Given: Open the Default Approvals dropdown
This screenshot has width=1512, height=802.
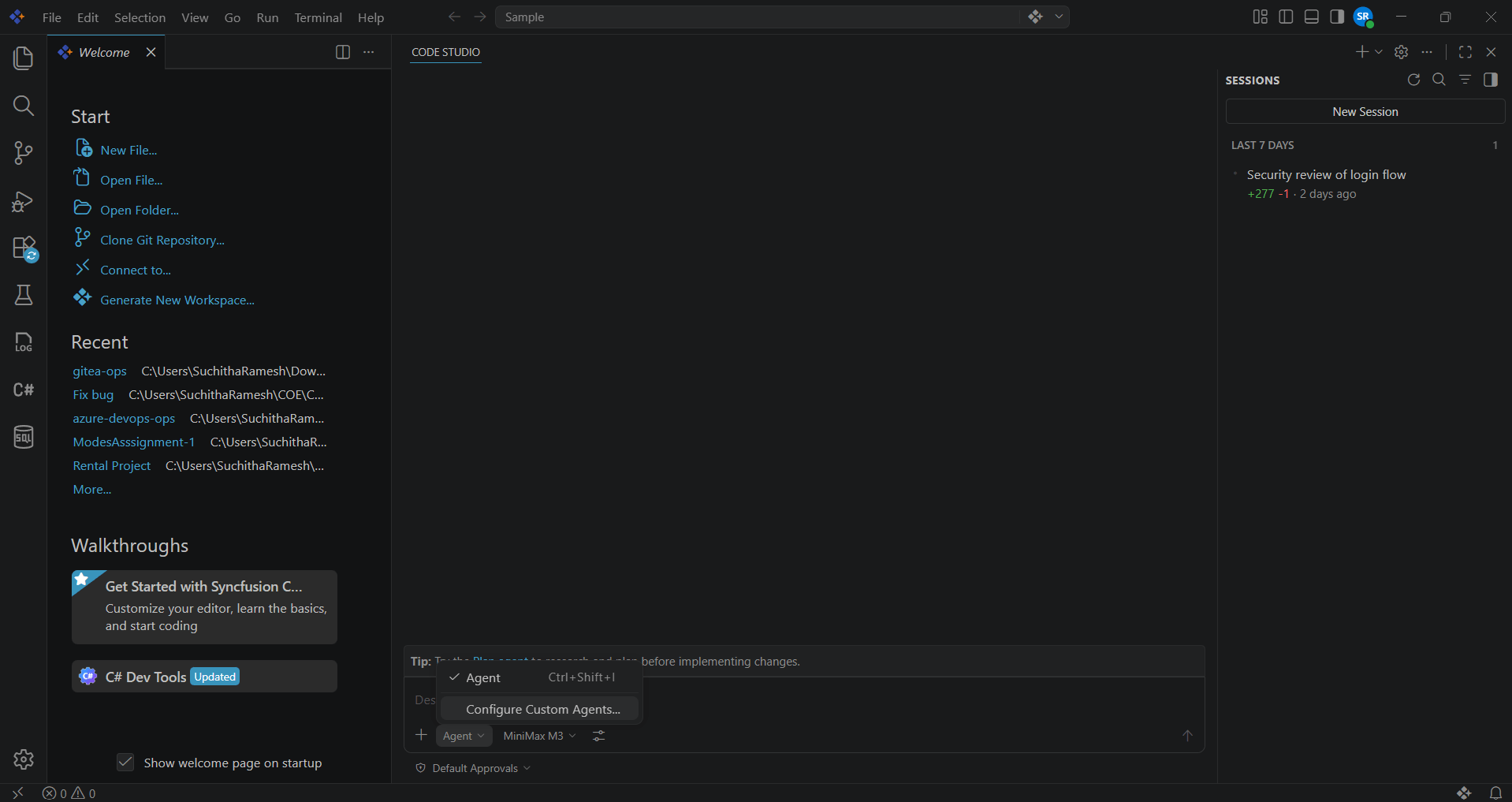Looking at the screenshot, I should click(474, 768).
